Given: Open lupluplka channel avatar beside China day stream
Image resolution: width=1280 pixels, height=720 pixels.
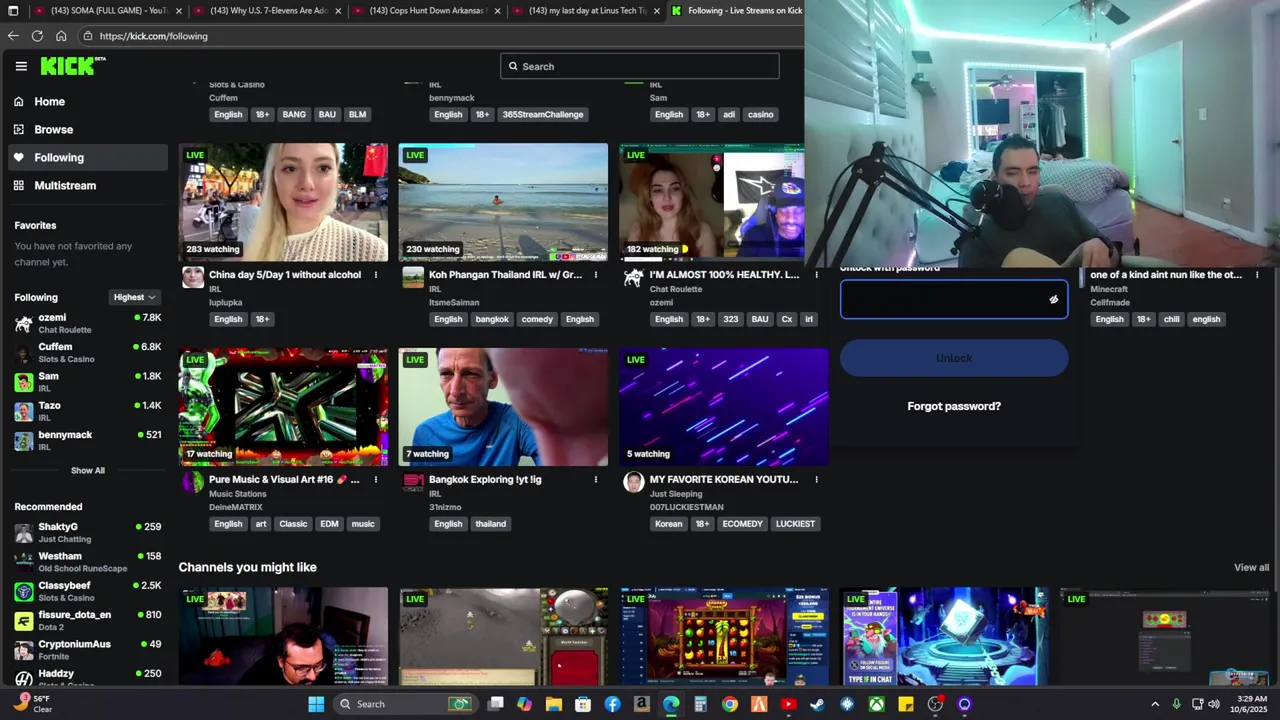Looking at the screenshot, I should [193, 277].
